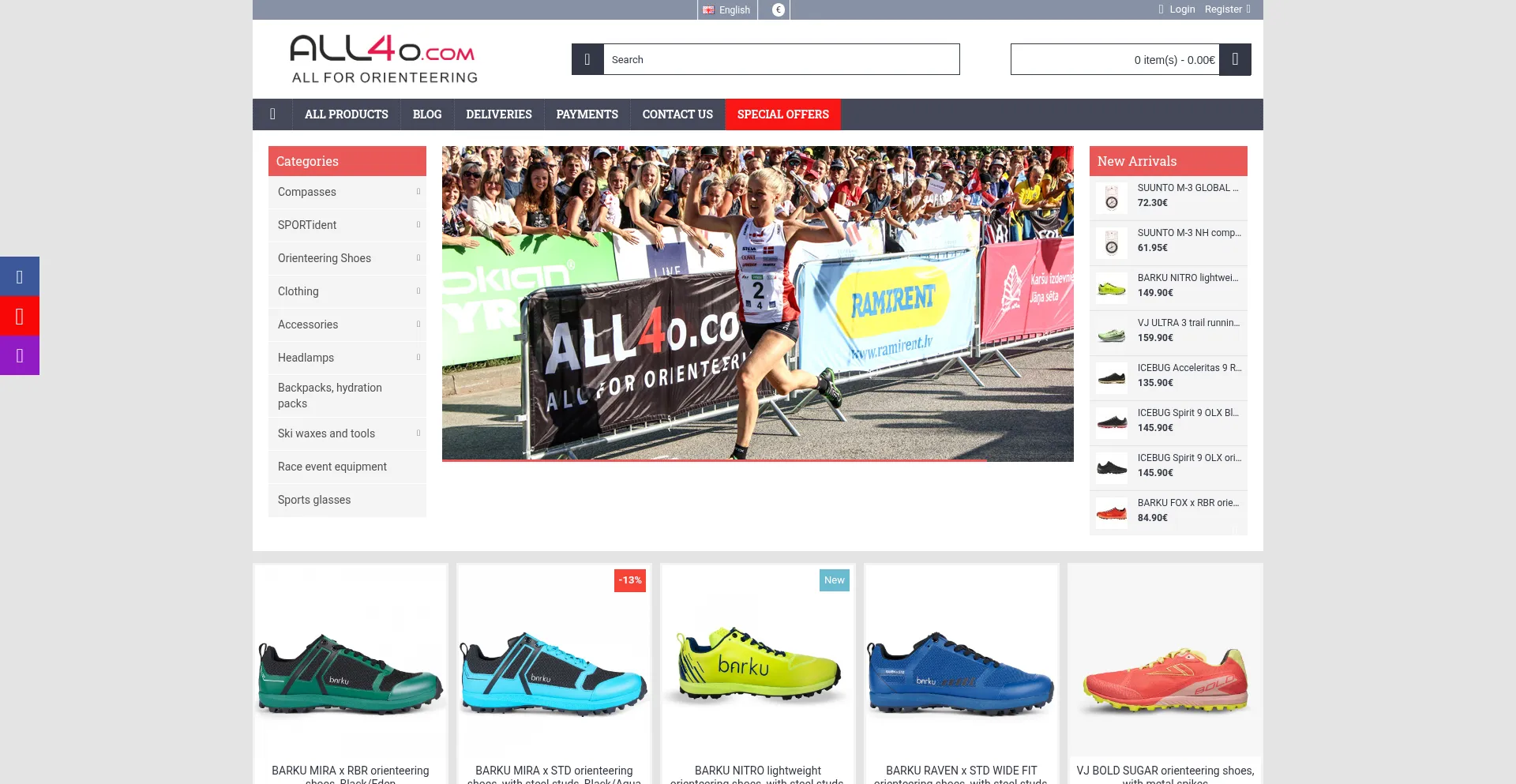
Task: Click the English language flag selector
Action: coord(726,9)
